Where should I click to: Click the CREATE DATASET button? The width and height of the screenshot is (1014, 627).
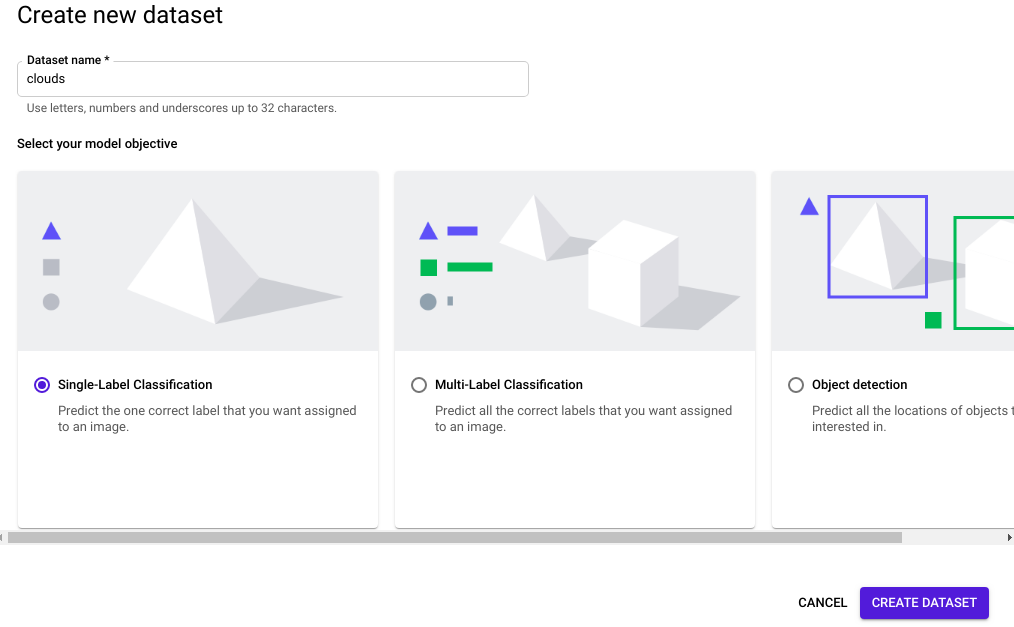click(x=924, y=602)
